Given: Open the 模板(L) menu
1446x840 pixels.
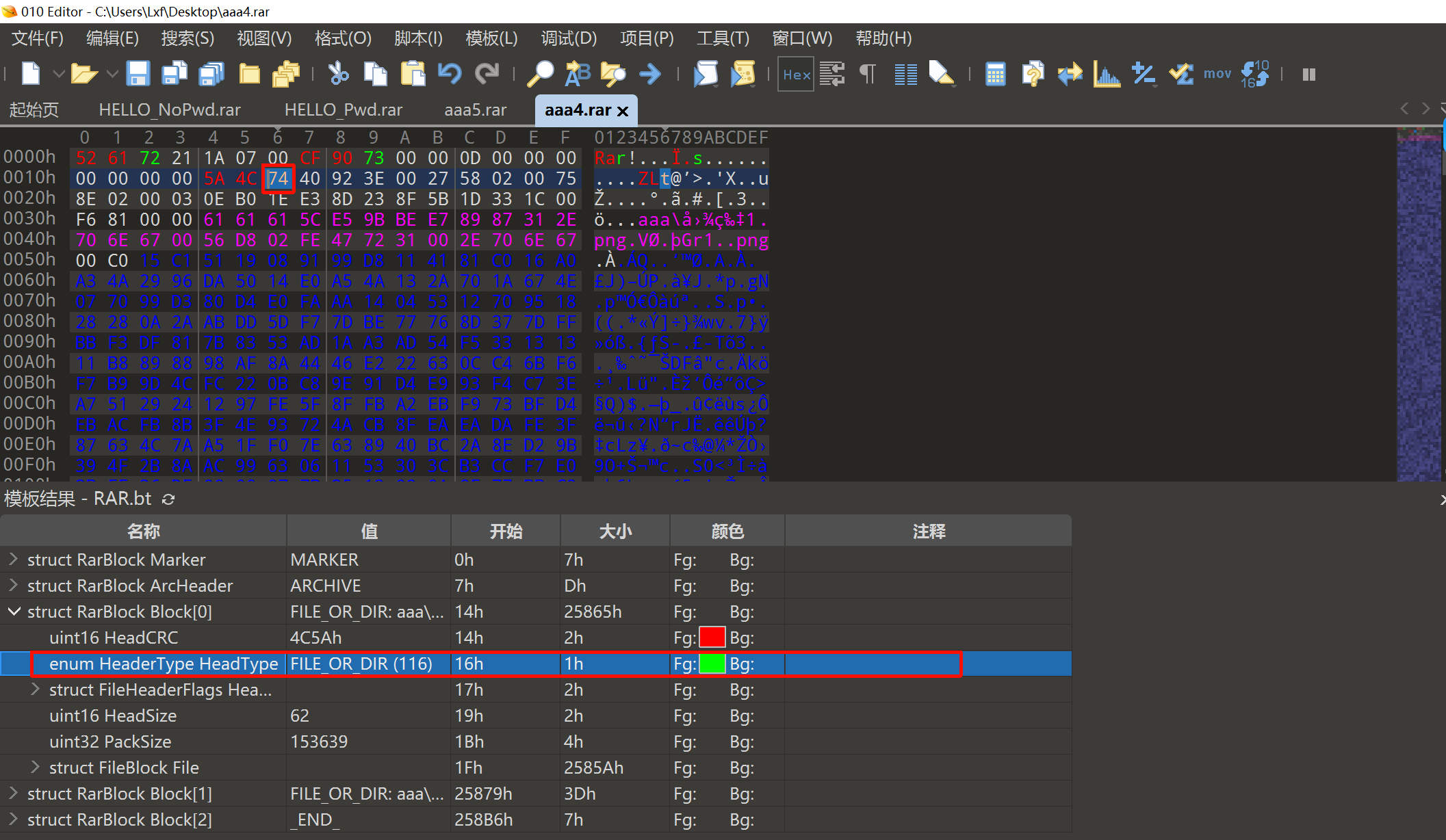Looking at the screenshot, I should [x=491, y=38].
